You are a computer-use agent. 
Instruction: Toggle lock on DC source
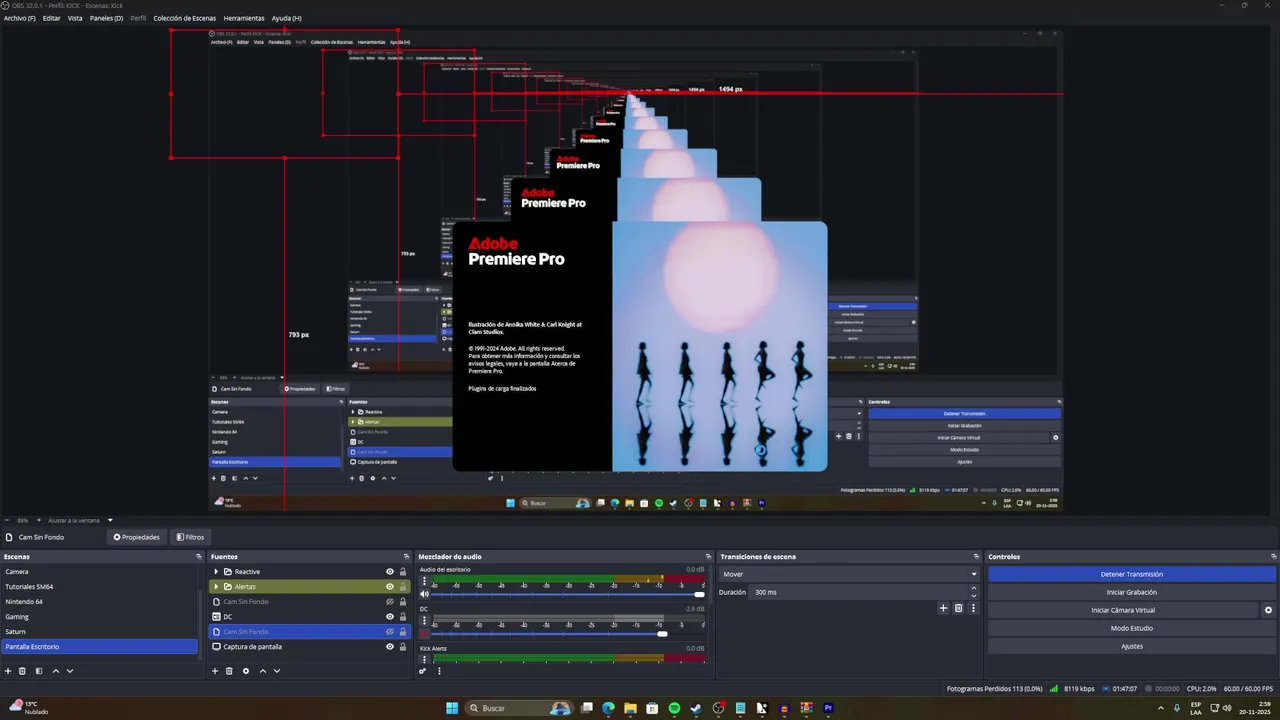tap(403, 617)
